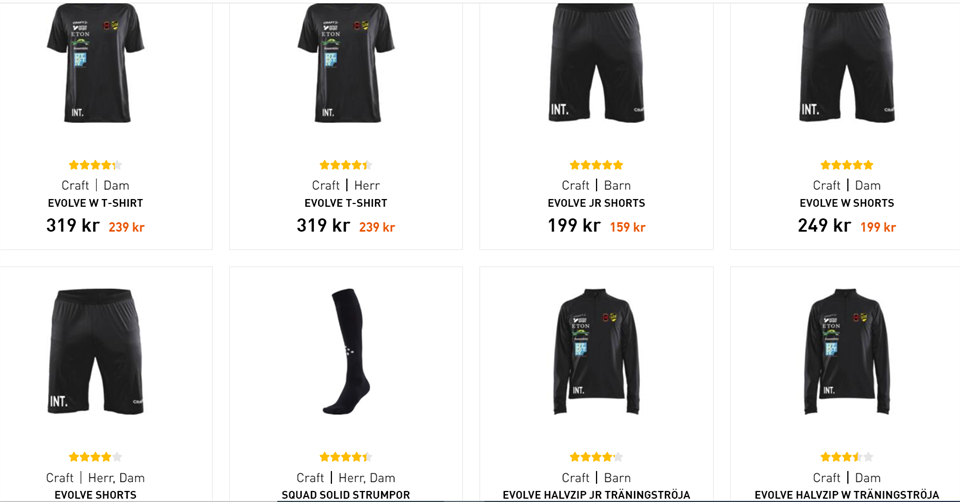Click the star rating of Evolve W T-Shirt

[96, 165]
